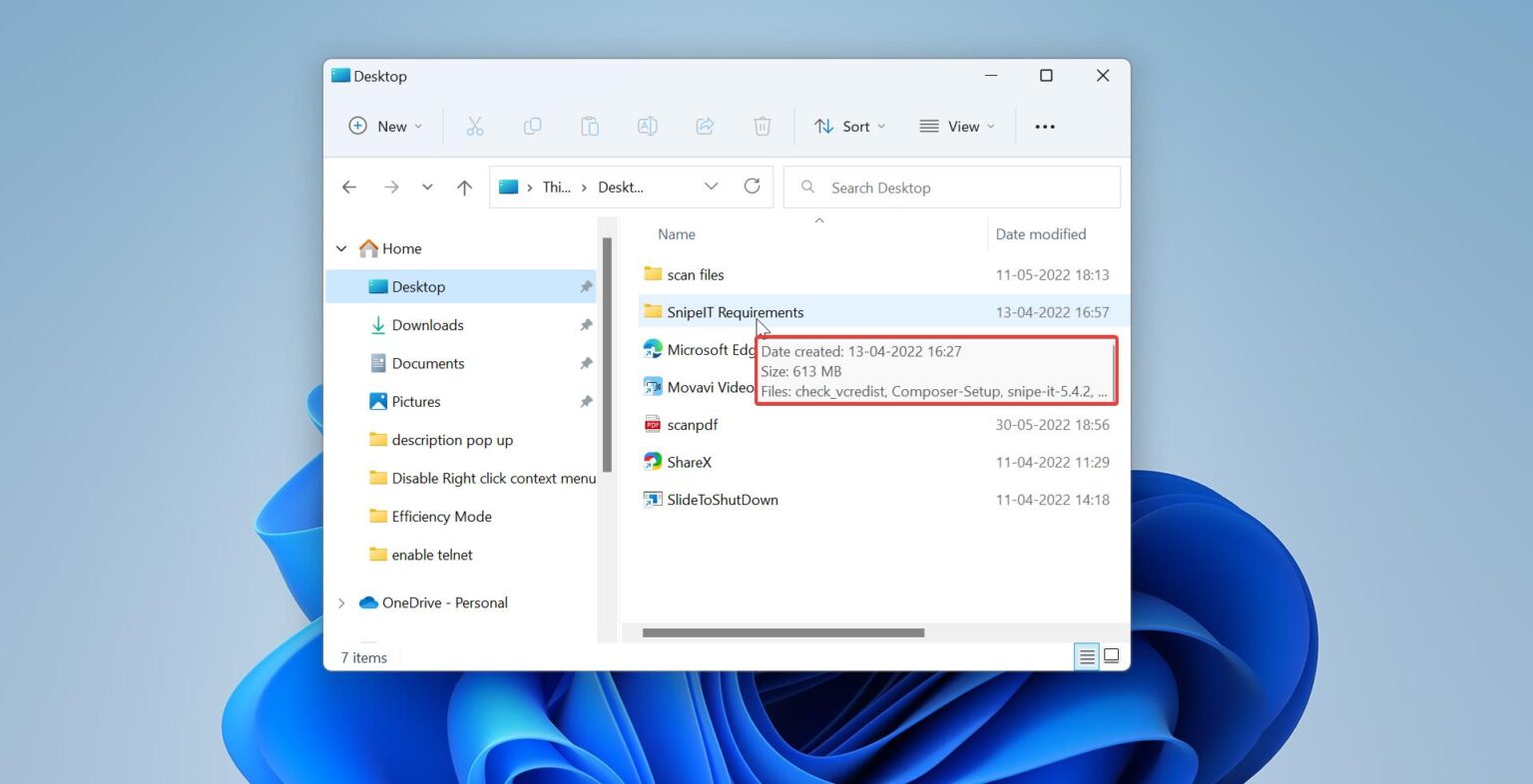Unpin Downloads from quick access
1533x784 pixels.
click(x=587, y=325)
